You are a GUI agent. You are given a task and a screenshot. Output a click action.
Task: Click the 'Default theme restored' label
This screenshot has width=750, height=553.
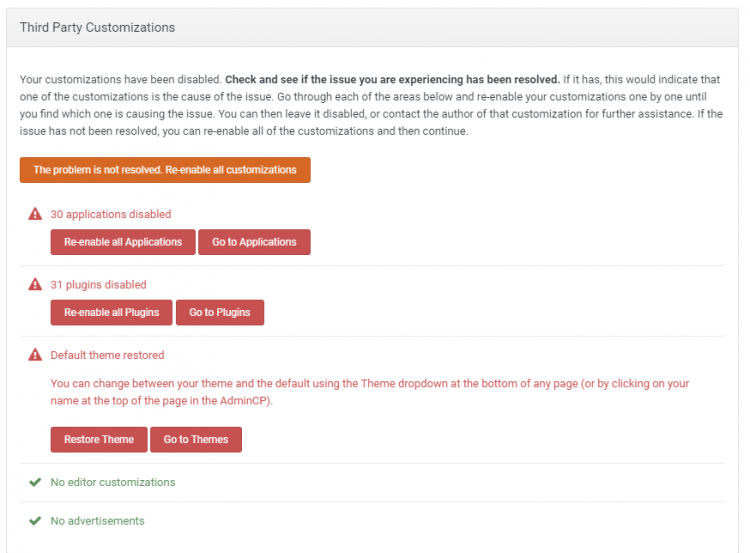click(x=107, y=355)
